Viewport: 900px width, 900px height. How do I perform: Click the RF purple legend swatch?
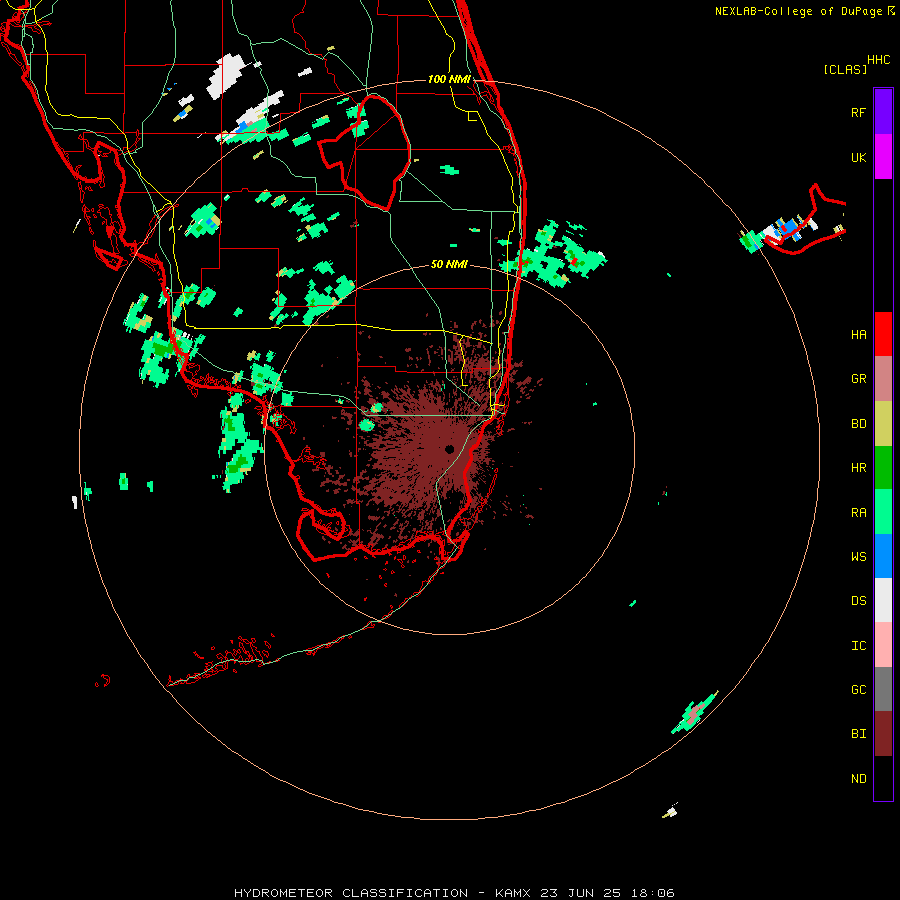883,112
